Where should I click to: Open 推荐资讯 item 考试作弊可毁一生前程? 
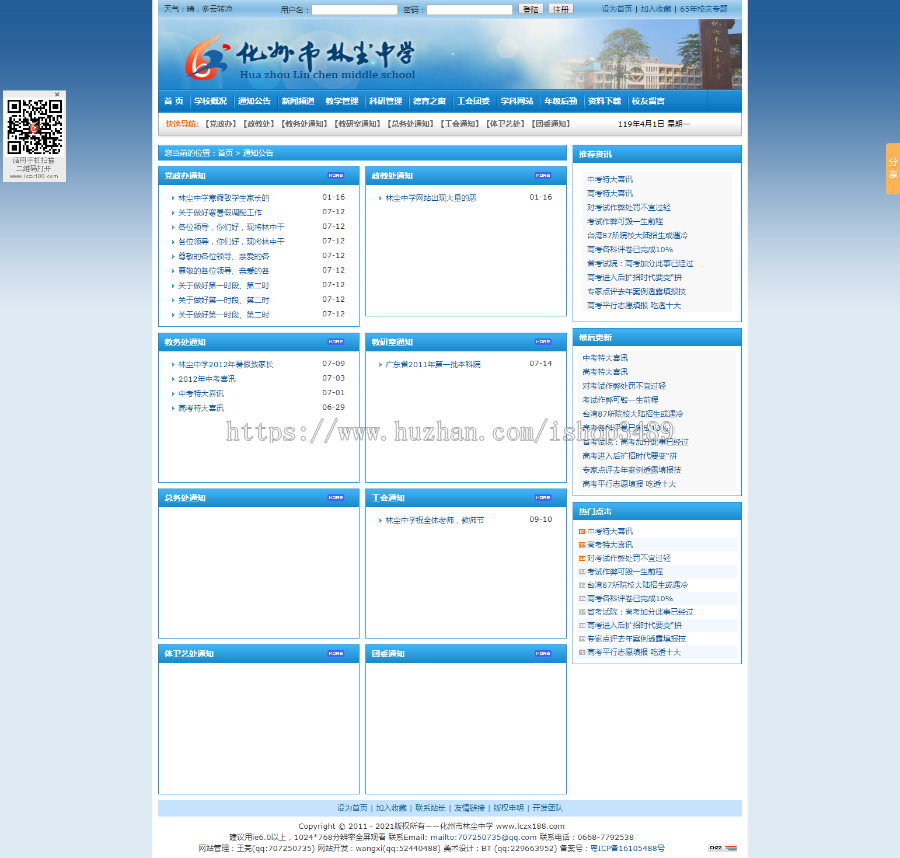(624, 222)
